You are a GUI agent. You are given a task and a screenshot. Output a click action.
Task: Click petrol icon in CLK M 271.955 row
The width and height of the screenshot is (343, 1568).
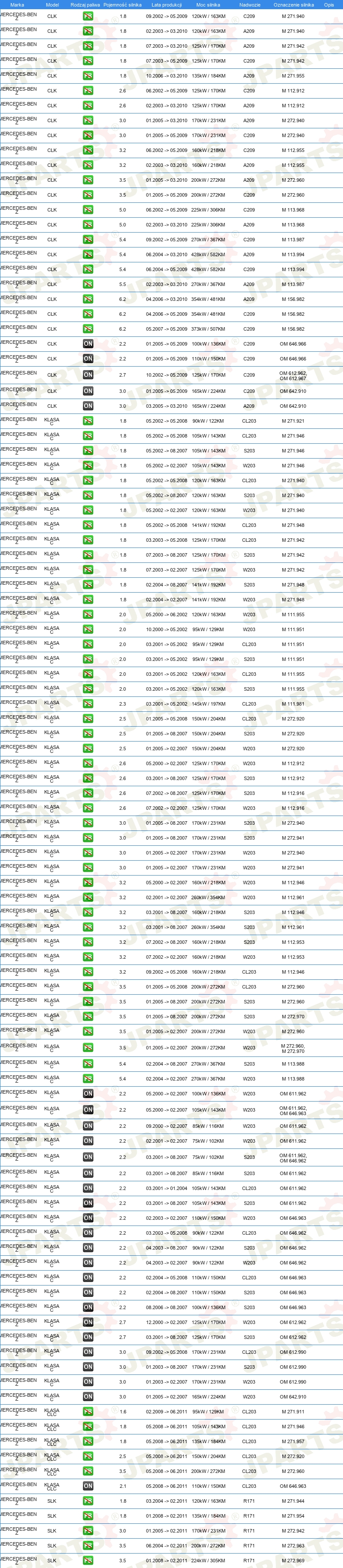(x=88, y=76)
